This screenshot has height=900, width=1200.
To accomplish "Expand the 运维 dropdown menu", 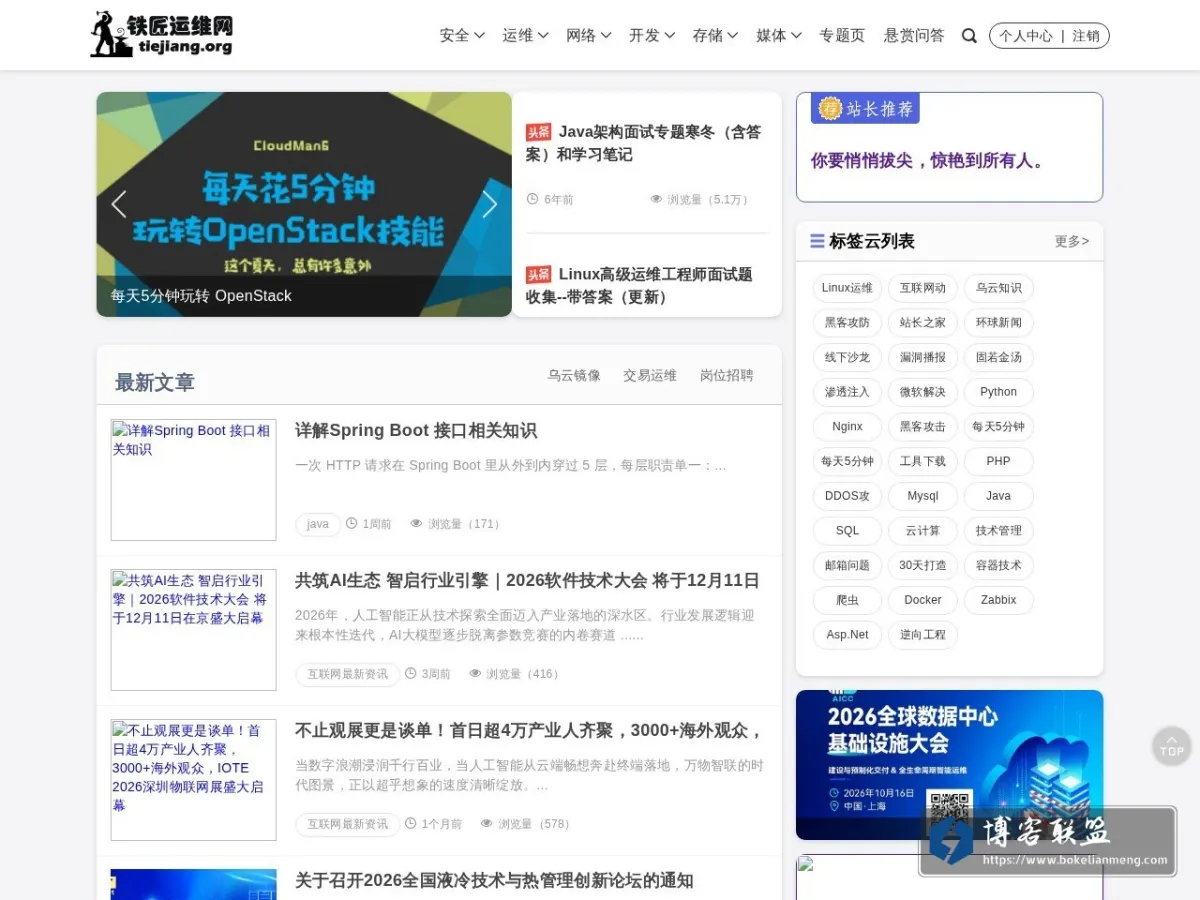I will click(525, 35).
